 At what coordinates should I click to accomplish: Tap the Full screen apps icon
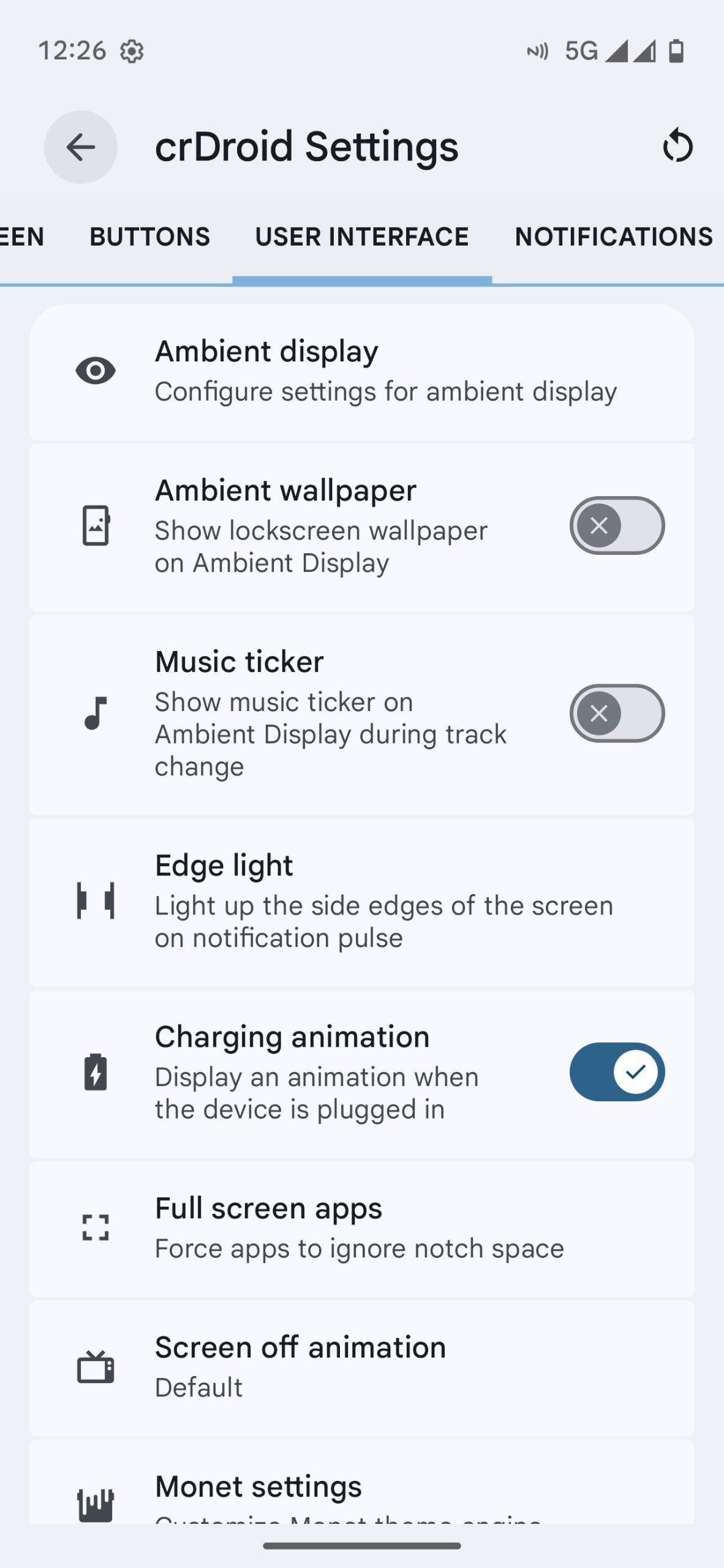pyautogui.click(x=96, y=1227)
